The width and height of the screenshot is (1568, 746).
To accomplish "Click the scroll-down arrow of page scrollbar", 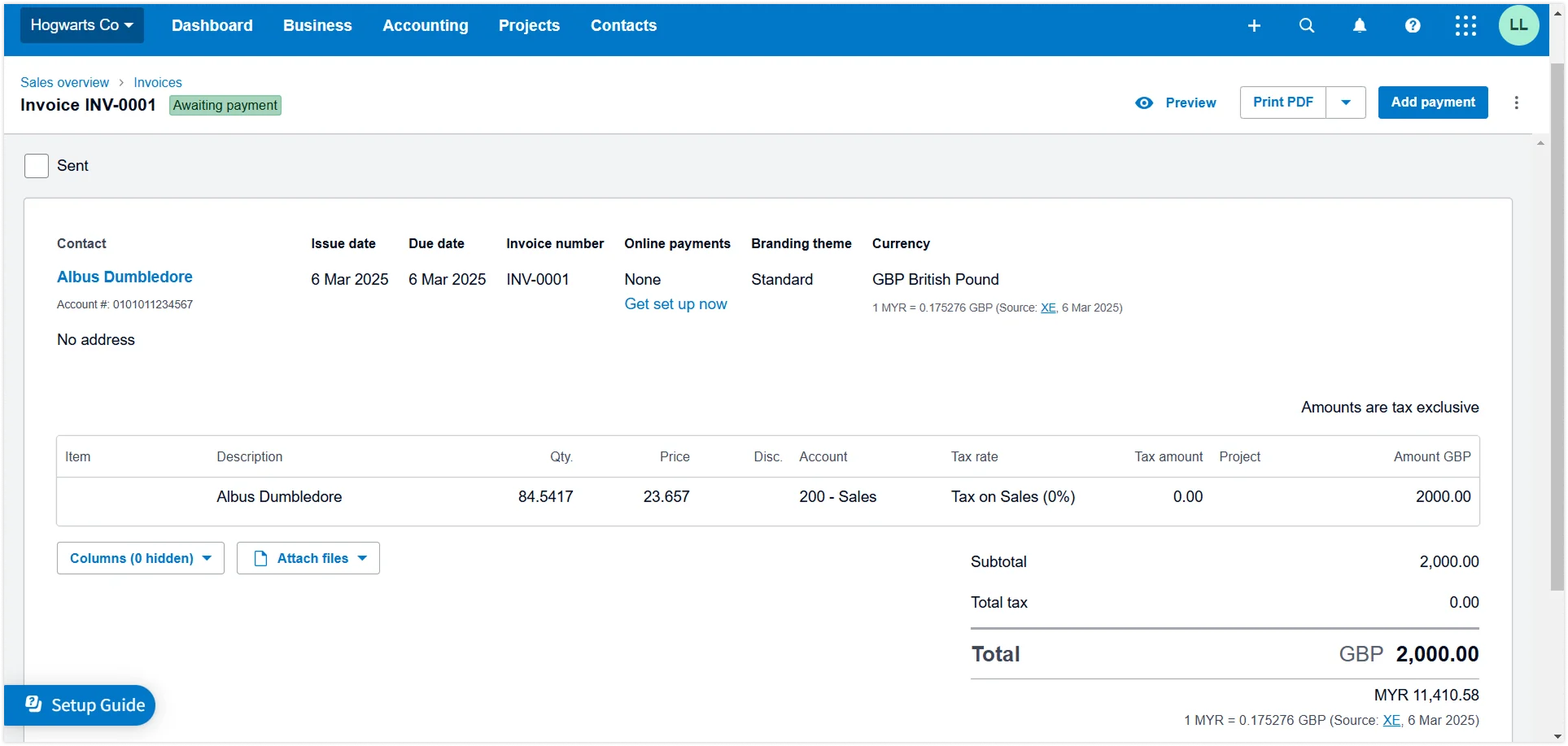I will pos(1557,736).
